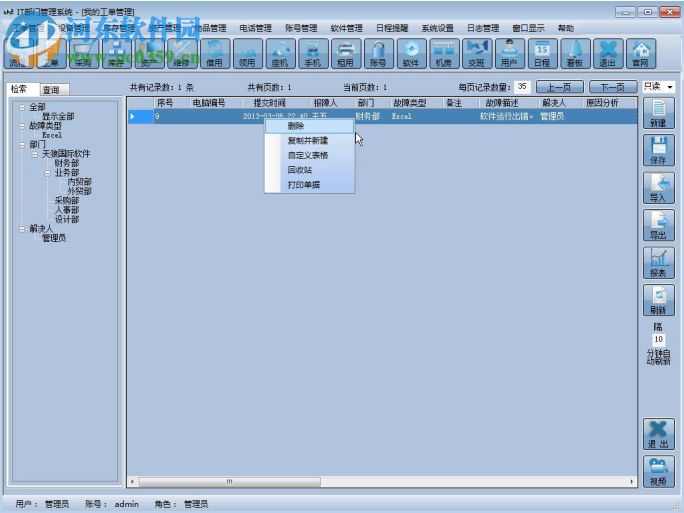Select 财务部 in the department tree
Screen dimensions: 684x513
(x=67, y=163)
